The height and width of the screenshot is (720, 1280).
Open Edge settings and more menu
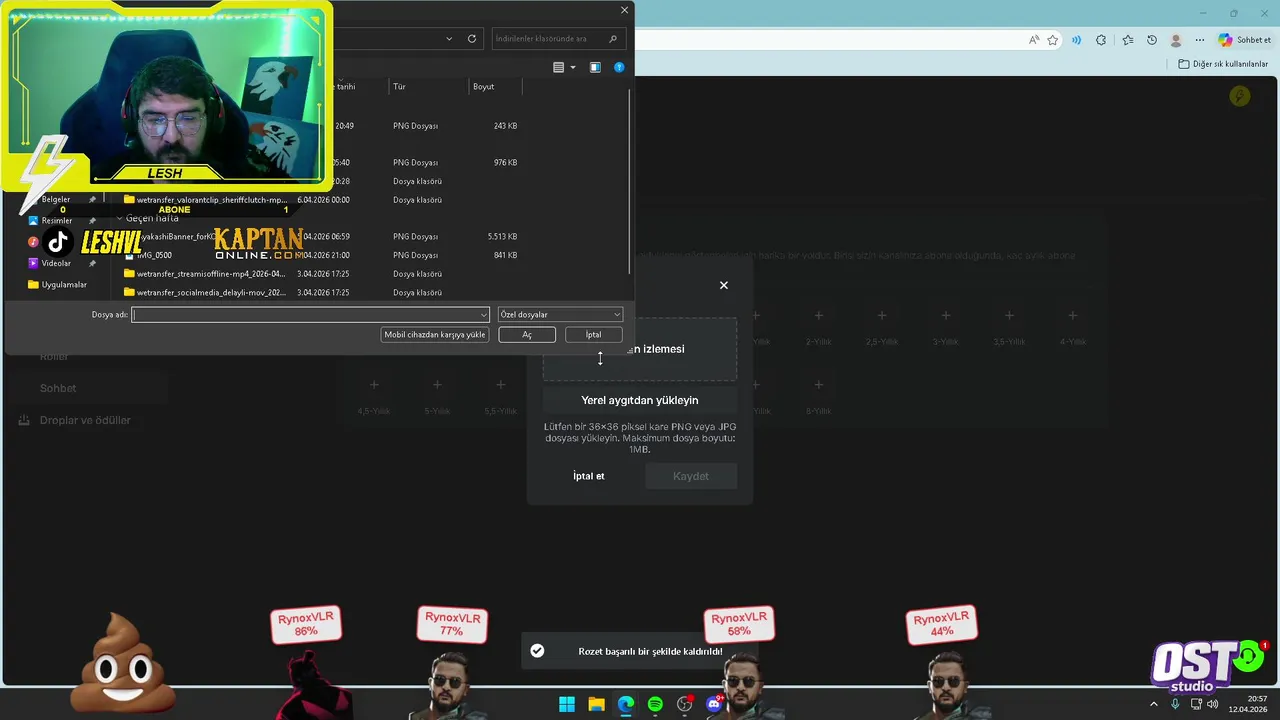(1200, 40)
